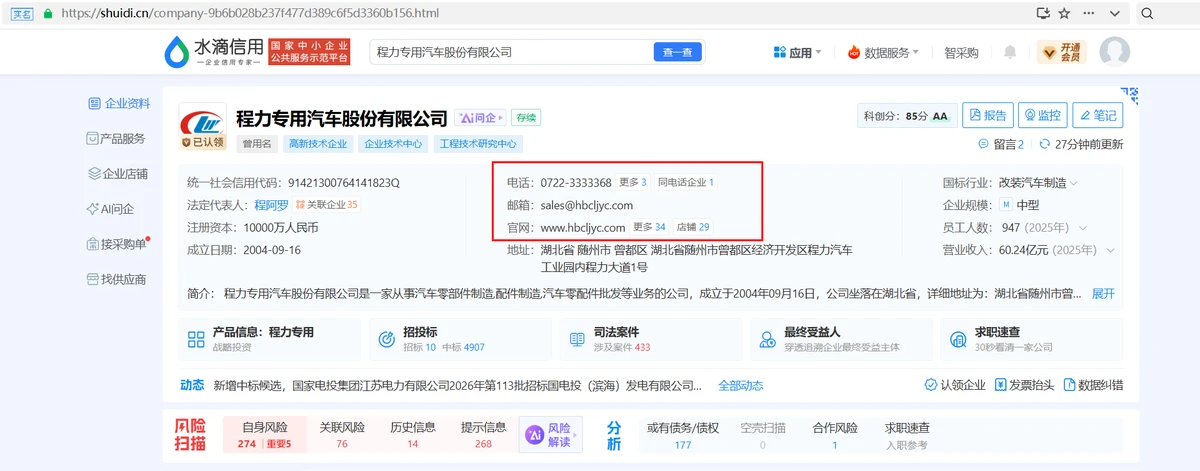The height and width of the screenshot is (471, 1200).
Task: Open the 最终受益人 beneficiary card
Action: coord(842,340)
